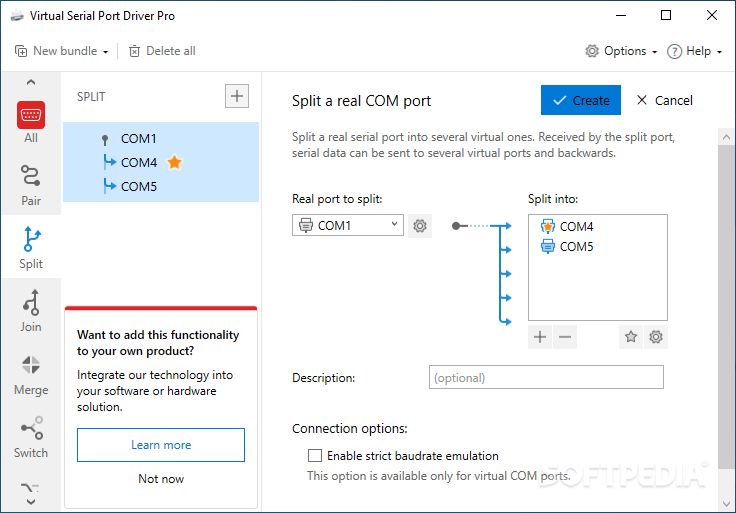
Task: Select COM1 in the split list
Action: click(x=138, y=139)
